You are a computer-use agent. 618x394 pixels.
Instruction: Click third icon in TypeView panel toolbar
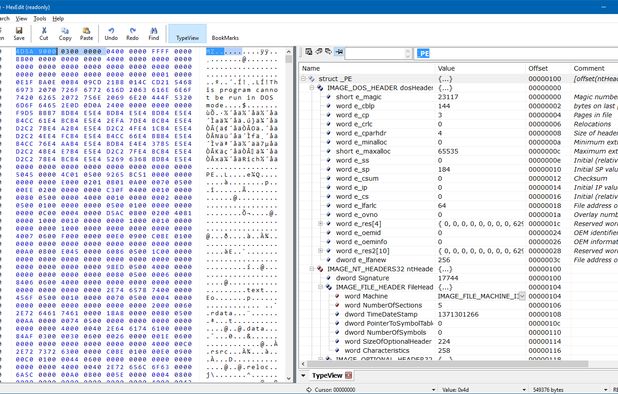328,52
